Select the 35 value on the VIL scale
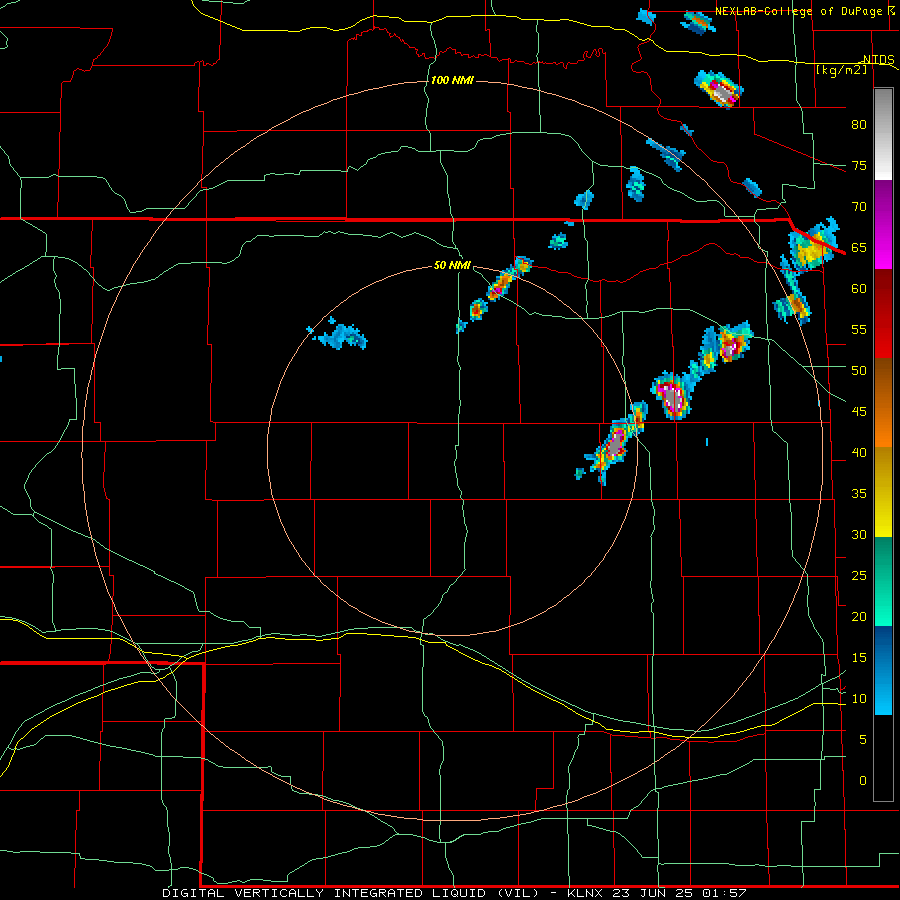 pos(859,494)
